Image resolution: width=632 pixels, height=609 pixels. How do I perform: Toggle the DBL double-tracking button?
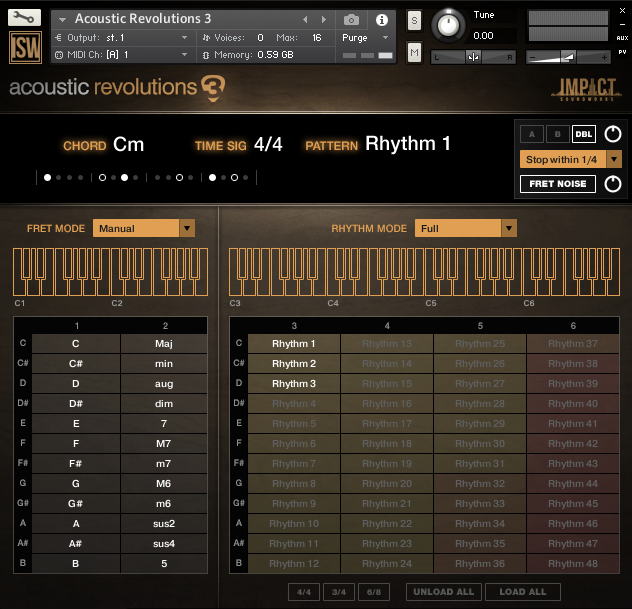[x=583, y=134]
